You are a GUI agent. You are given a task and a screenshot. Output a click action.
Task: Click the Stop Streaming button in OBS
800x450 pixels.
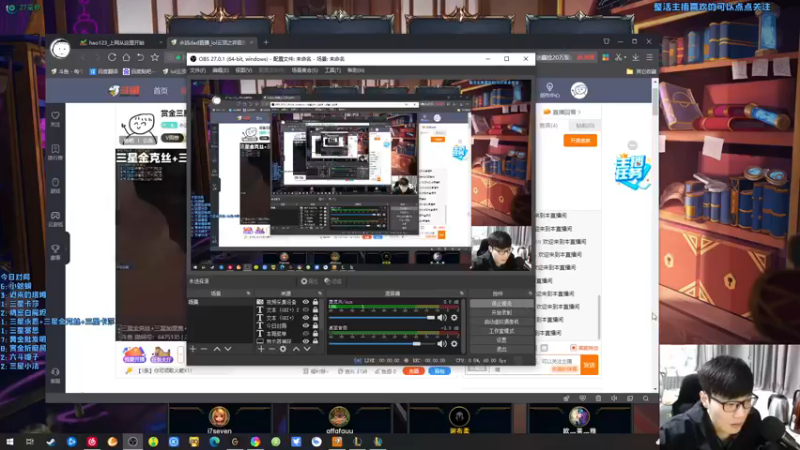click(501, 304)
